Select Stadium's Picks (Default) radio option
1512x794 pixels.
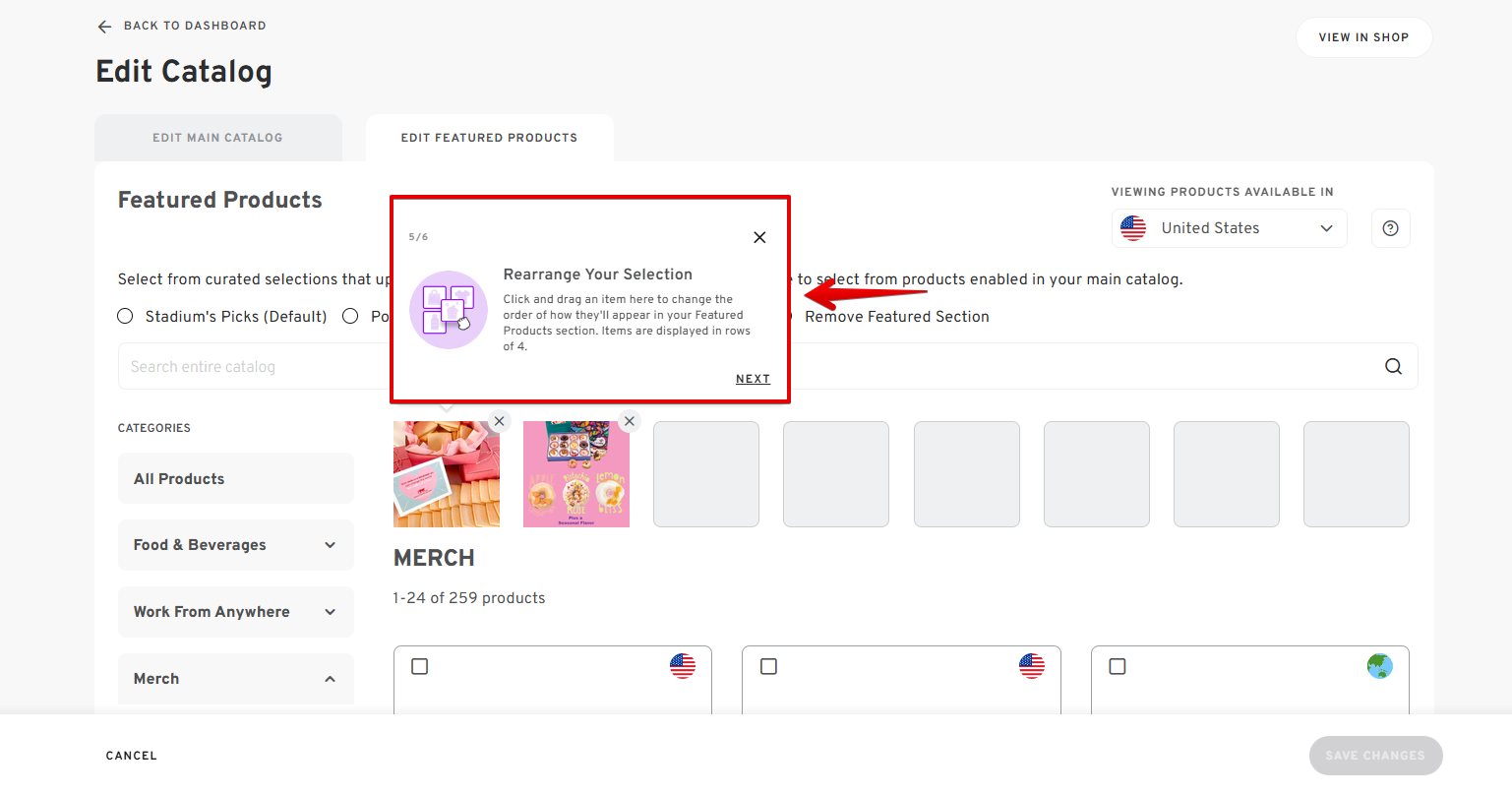tap(126, 316)
